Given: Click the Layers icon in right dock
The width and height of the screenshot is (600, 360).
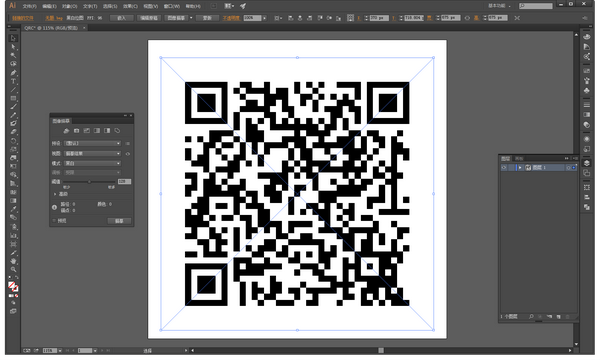Looking at the screenshot, I should [587, 163].
